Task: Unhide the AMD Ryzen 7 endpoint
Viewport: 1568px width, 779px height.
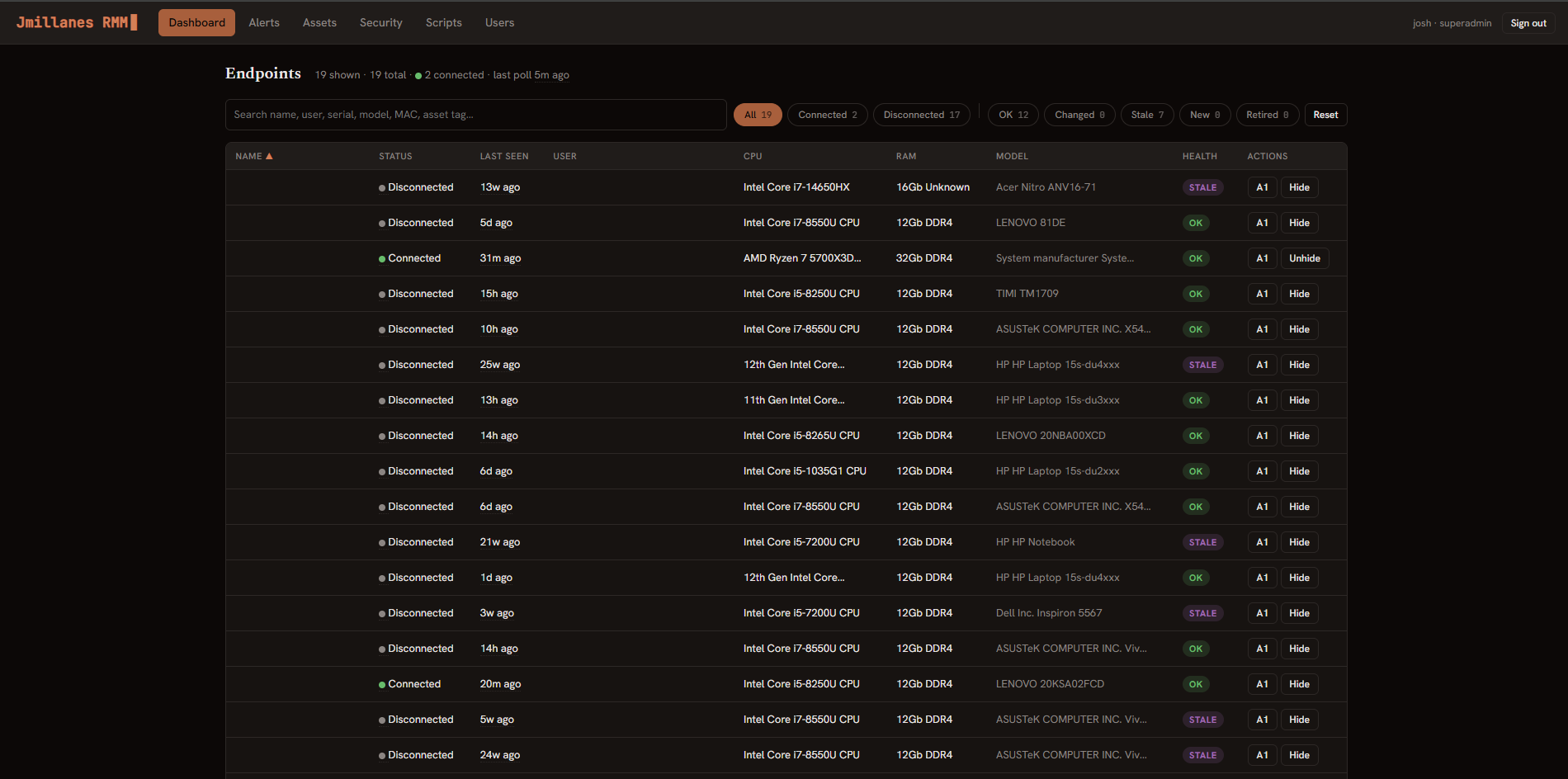Action: [x=1304, y=258]
